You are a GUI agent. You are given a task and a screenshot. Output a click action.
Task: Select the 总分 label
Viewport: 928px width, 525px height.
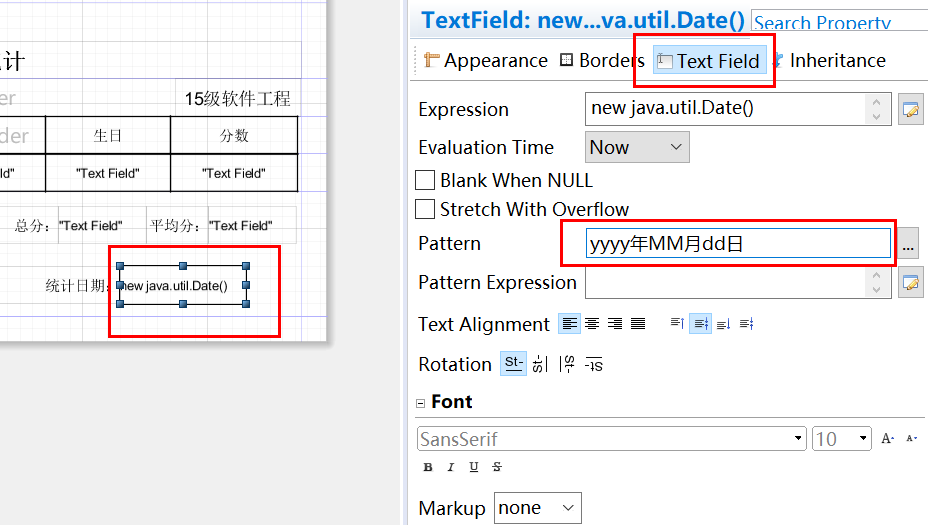(32, 226)
